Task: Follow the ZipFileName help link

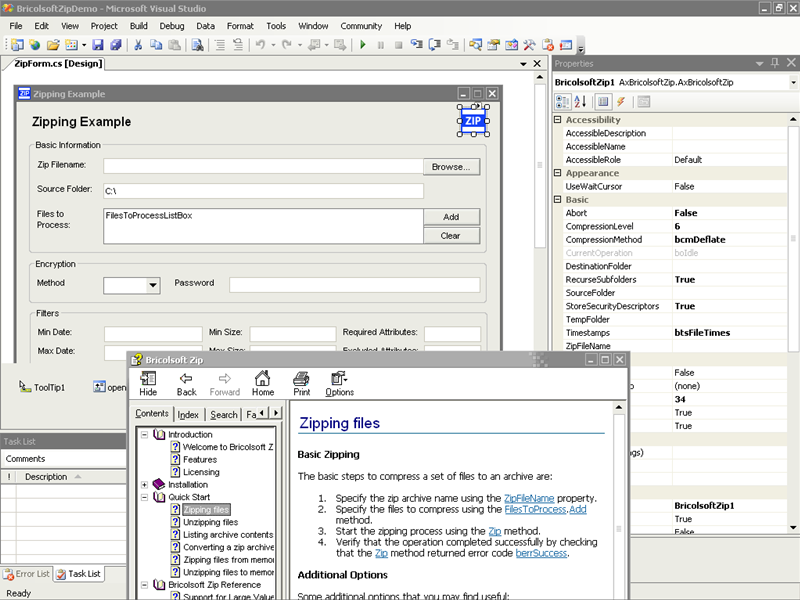Action: [529, 498]
